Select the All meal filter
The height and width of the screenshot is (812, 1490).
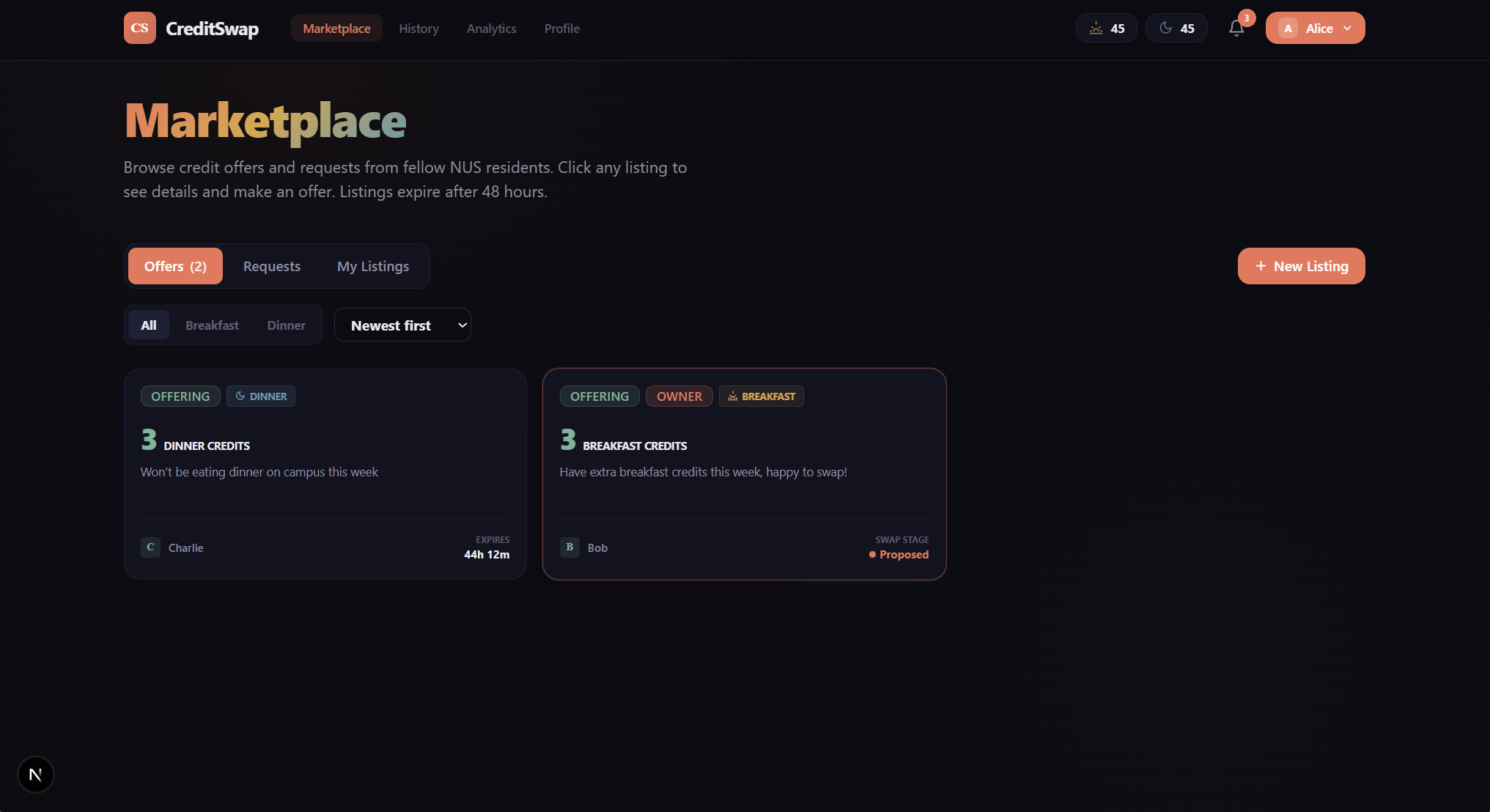pyautogui.click(x=149, y=325)
